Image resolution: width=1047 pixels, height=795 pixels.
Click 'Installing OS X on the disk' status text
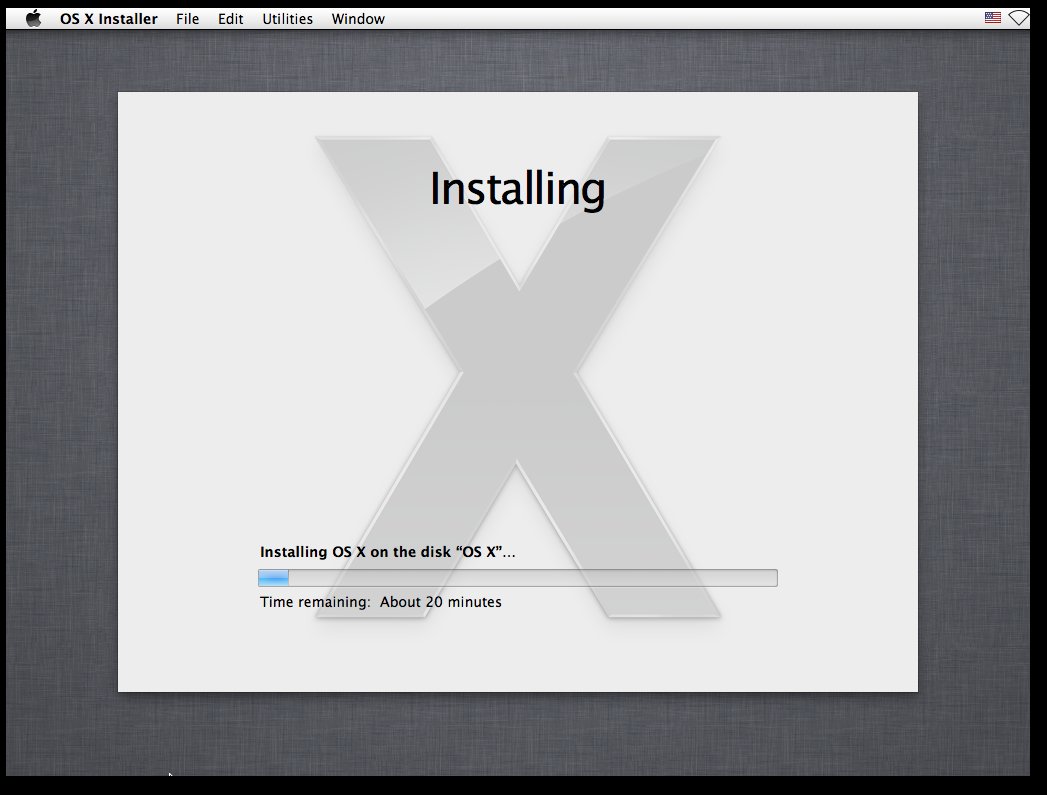pos(387,552)
